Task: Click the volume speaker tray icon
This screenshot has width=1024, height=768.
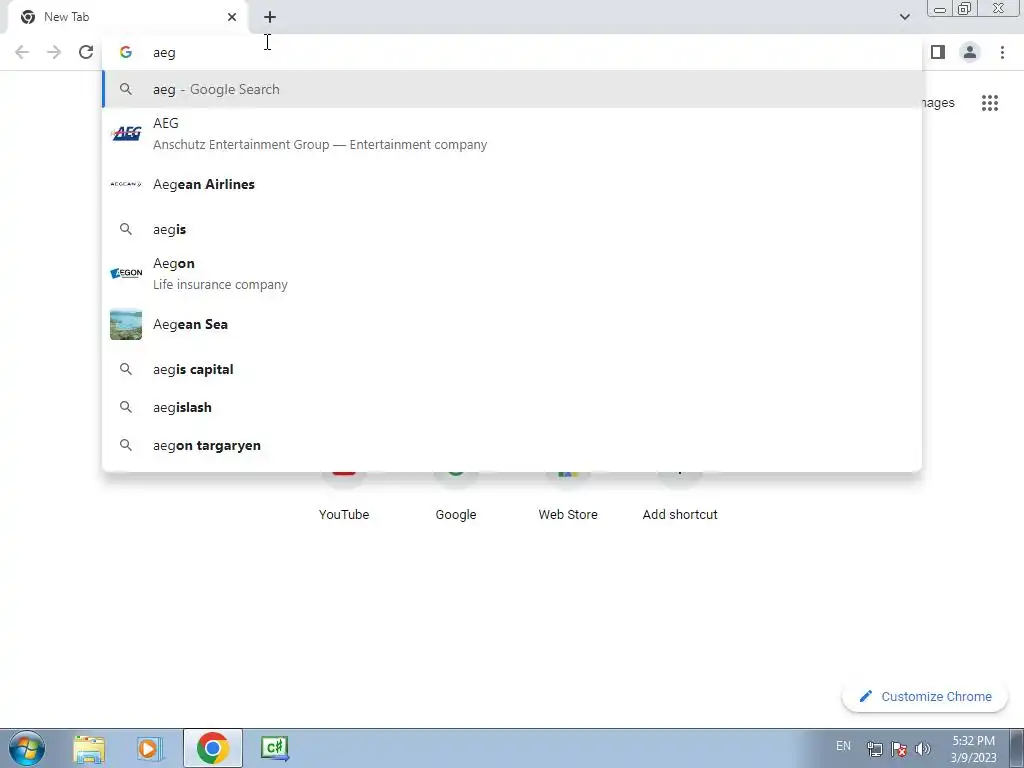Action: [x=923, y=748]
